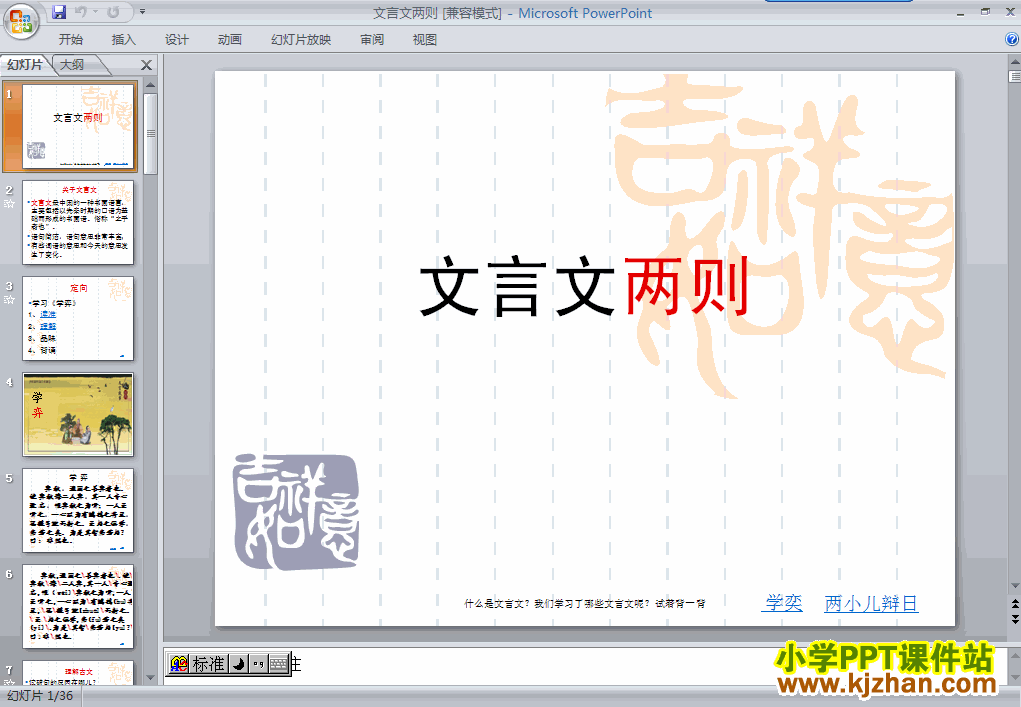Save the presentation with the floppy icon
The width and height of the screenshot is (1021, 707).
[x=59, y=12]
